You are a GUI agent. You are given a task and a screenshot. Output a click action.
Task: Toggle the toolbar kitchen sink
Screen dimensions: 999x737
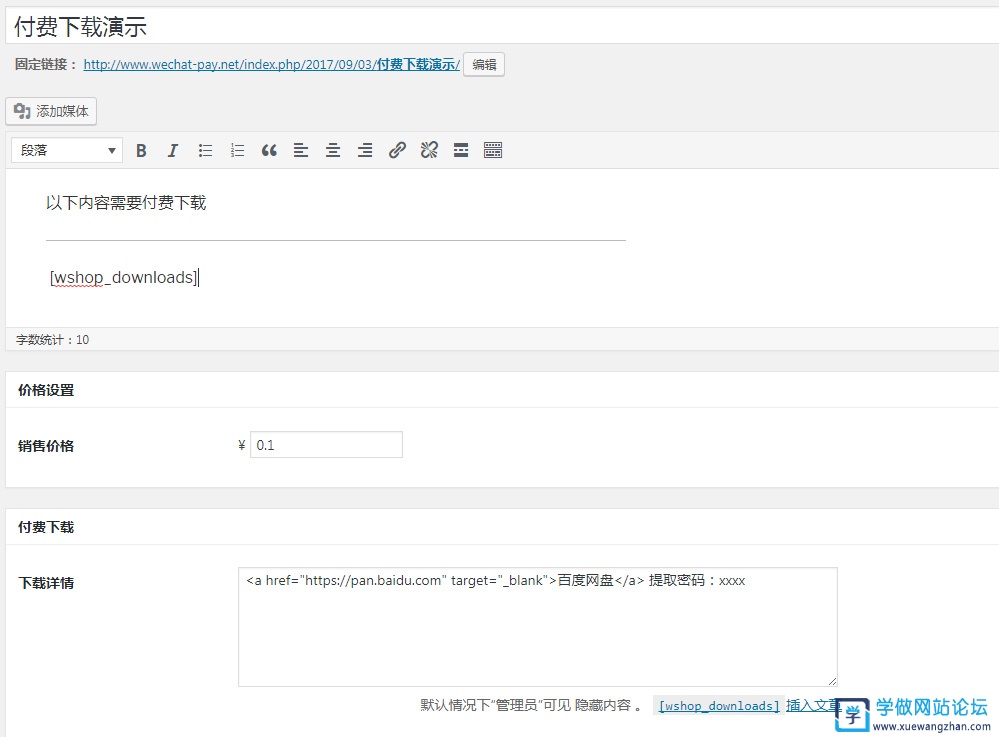[492, 150]
